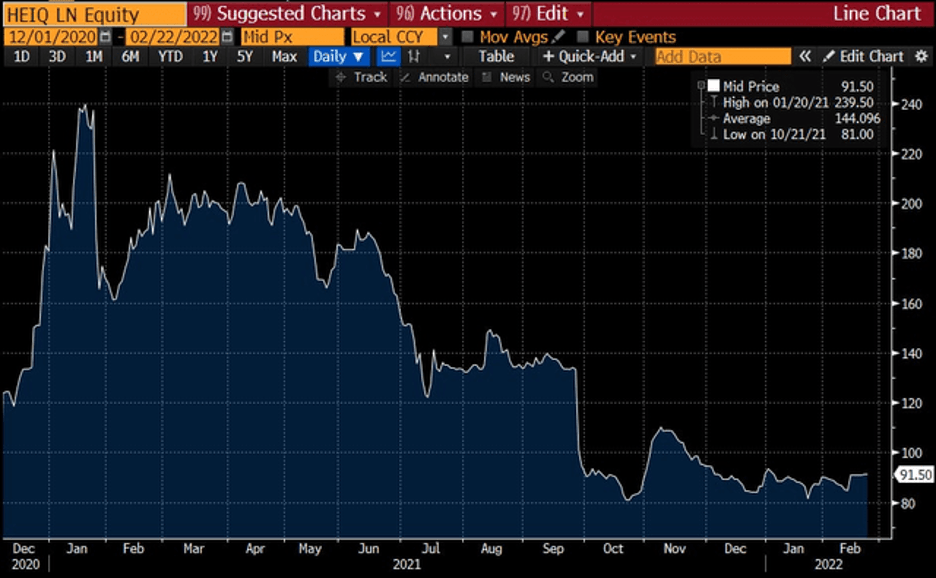Open the Suggested Charts menu

[286, 14]
